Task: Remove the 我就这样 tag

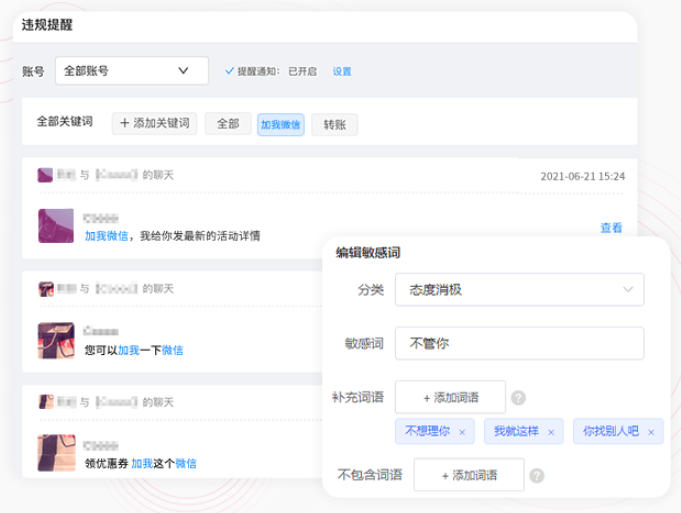Action: [552, 433]
